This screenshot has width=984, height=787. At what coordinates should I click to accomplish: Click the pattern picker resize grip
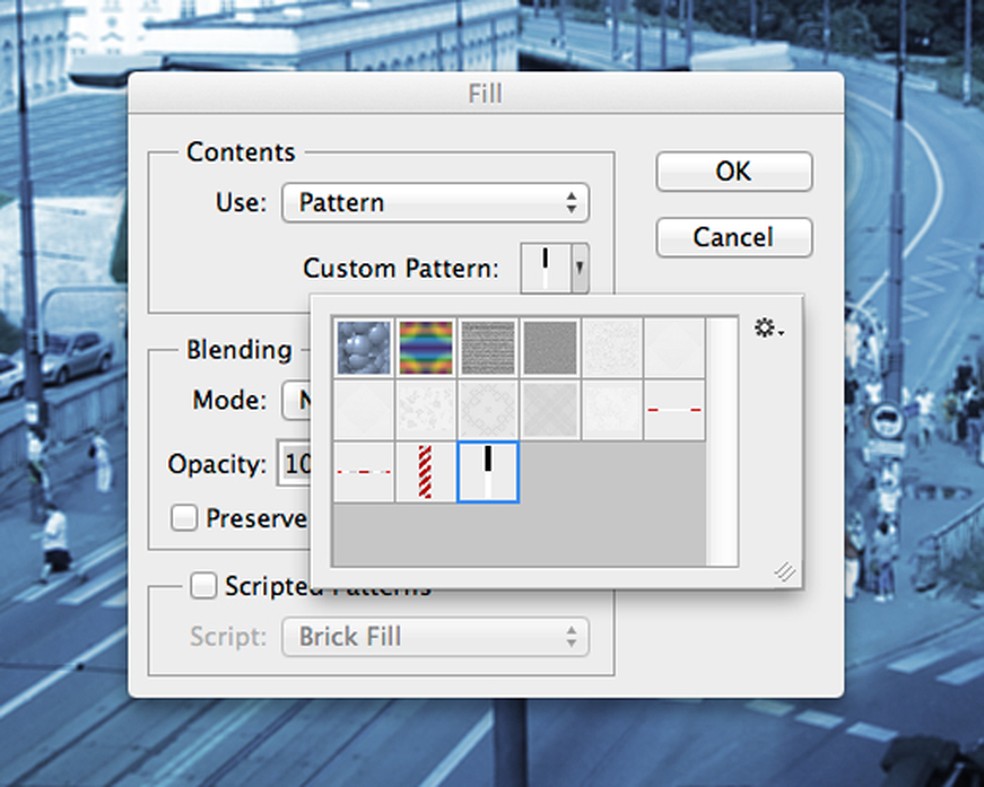pyautogui.click(x=785, y=572)
